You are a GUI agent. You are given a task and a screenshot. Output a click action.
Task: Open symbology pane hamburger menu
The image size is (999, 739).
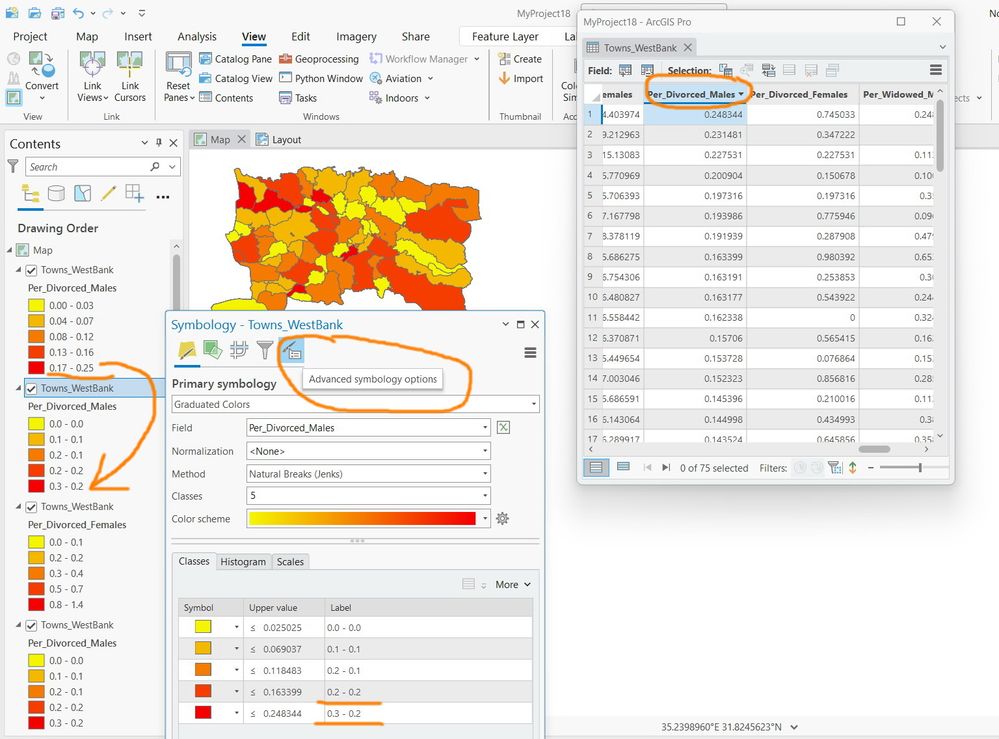(x=530, y=352)
